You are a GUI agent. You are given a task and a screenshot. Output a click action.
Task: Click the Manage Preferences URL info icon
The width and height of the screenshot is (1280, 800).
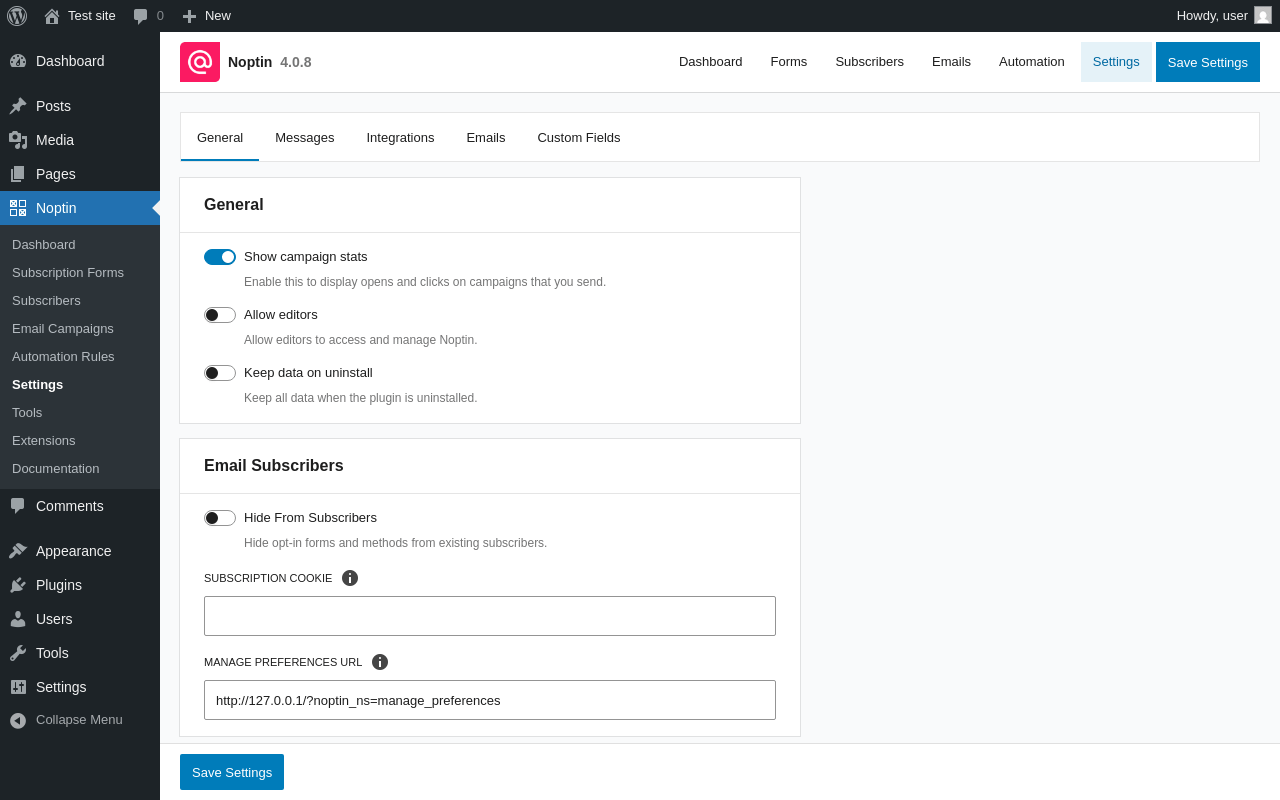[380, 662]
